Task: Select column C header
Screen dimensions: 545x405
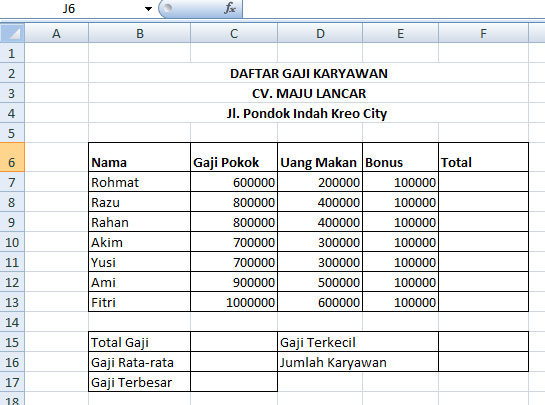Action: (x=234, y=33)
